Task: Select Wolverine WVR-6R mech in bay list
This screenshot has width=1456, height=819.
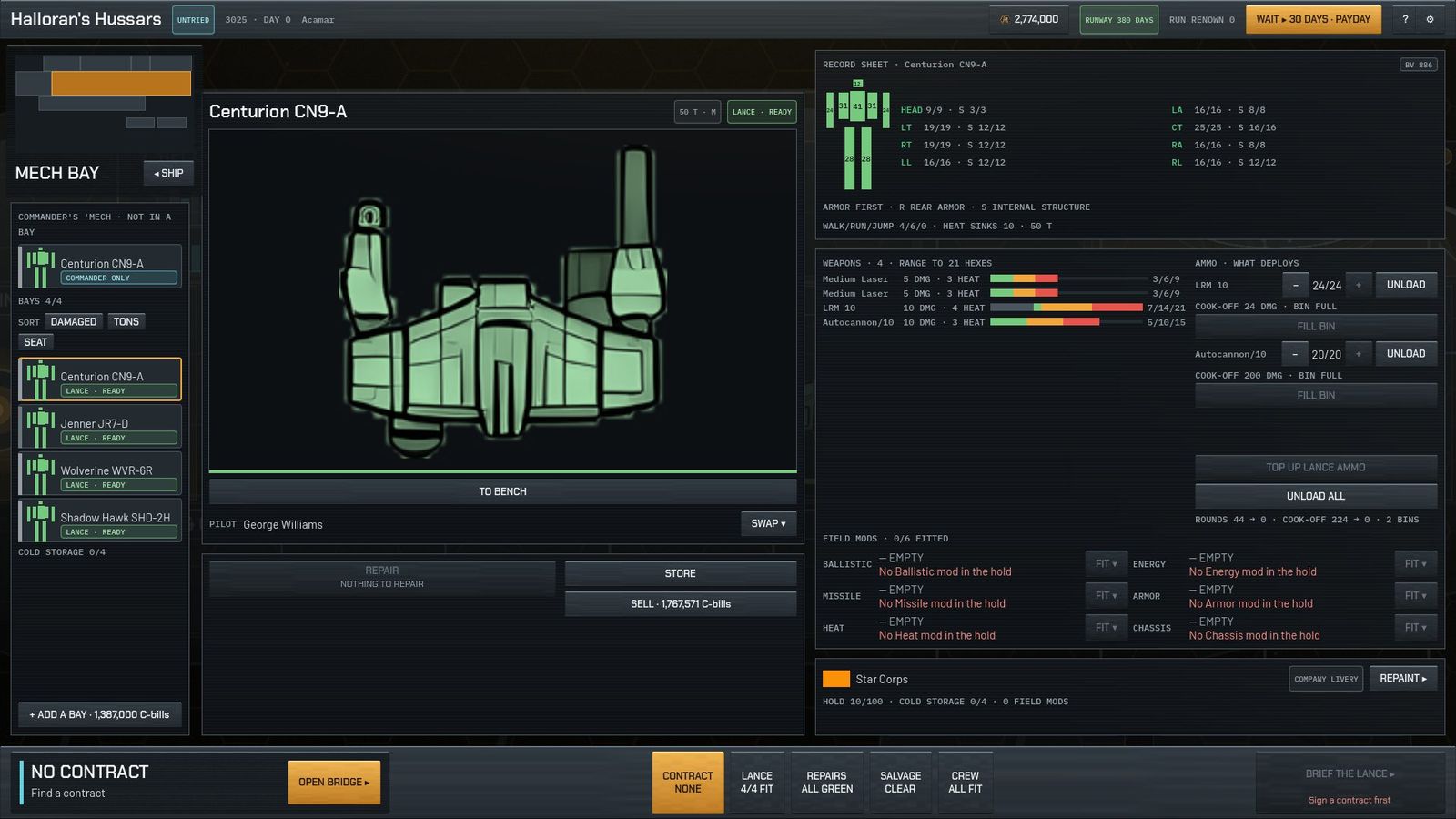Action: 100,473
